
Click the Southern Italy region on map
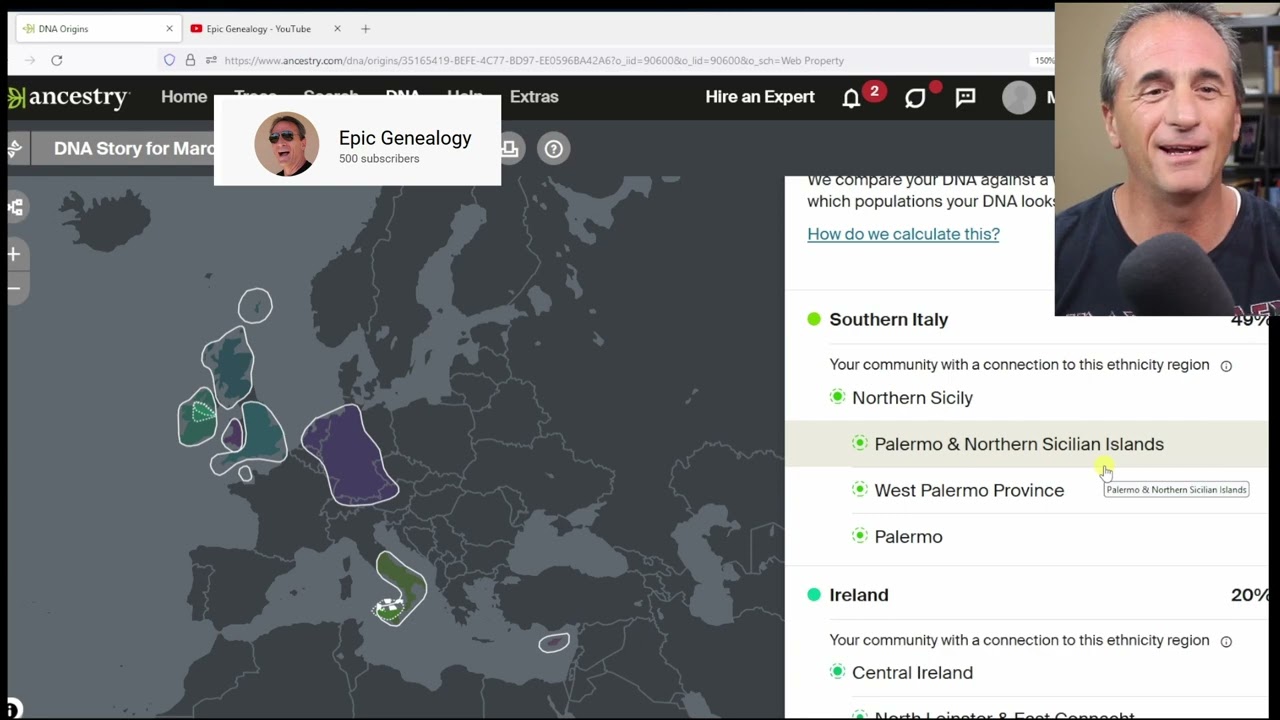coord(406,580)
